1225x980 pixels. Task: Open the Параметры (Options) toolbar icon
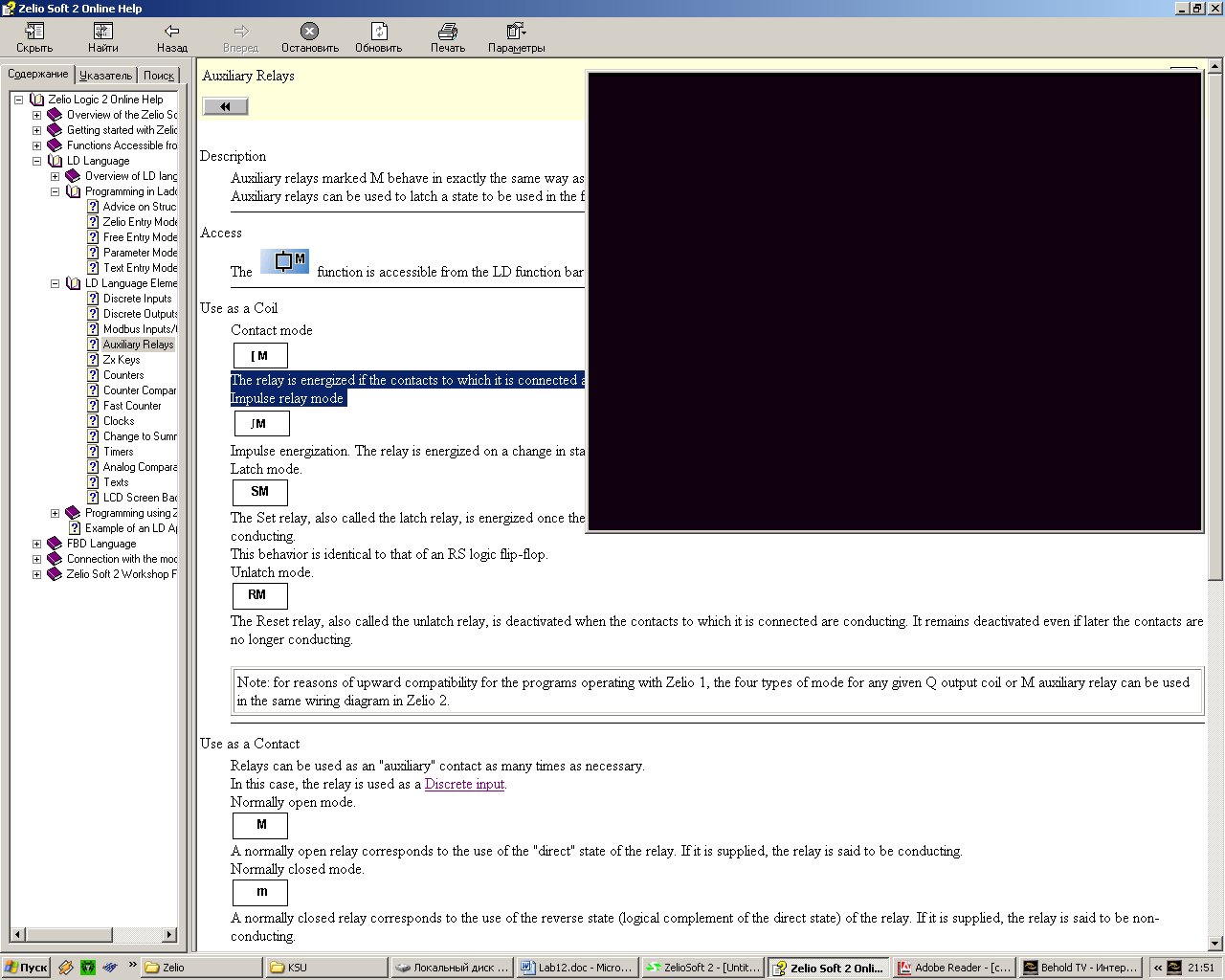pos(517,38)
